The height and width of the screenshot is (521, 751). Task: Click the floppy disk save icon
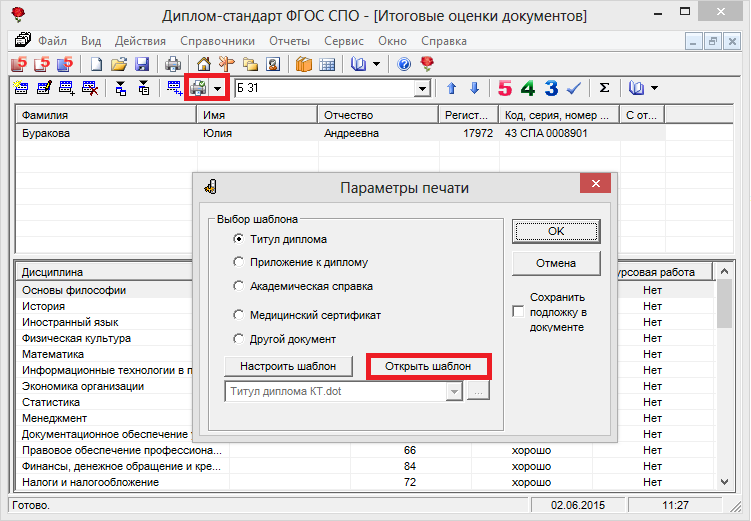click(x=142, y=64)
